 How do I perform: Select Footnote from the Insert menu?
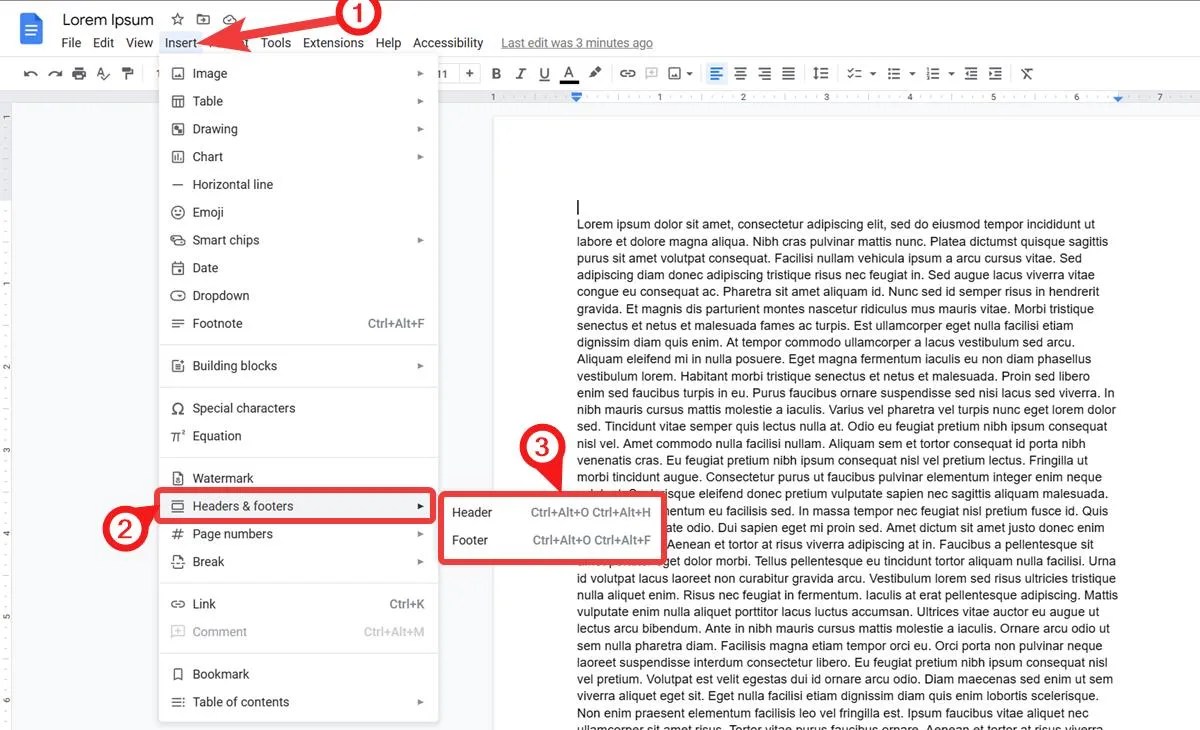tap(214, 323)
